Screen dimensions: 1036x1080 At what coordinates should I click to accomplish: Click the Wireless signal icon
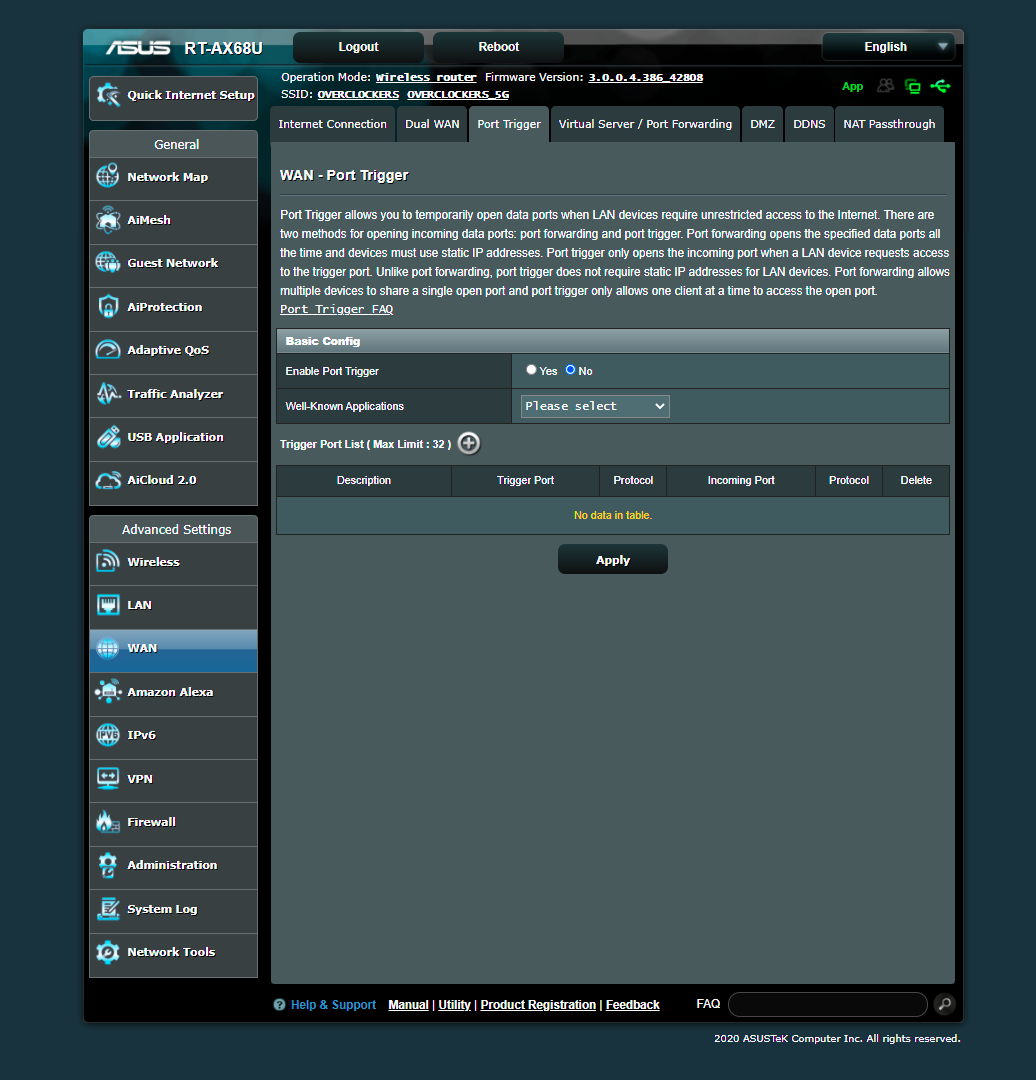click(x=108, y=561)
